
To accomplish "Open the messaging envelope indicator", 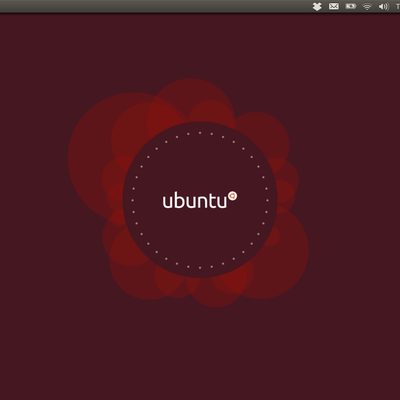I will click(334, 6).
